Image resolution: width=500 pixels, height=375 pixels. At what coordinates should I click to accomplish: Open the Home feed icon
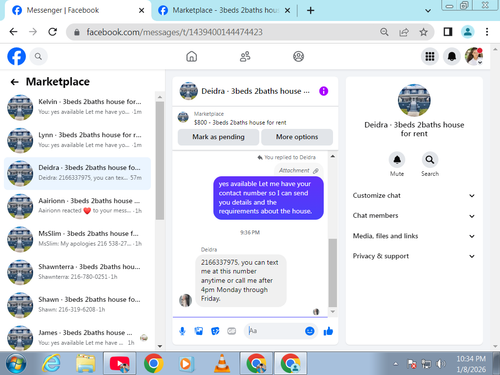[191, 57]
